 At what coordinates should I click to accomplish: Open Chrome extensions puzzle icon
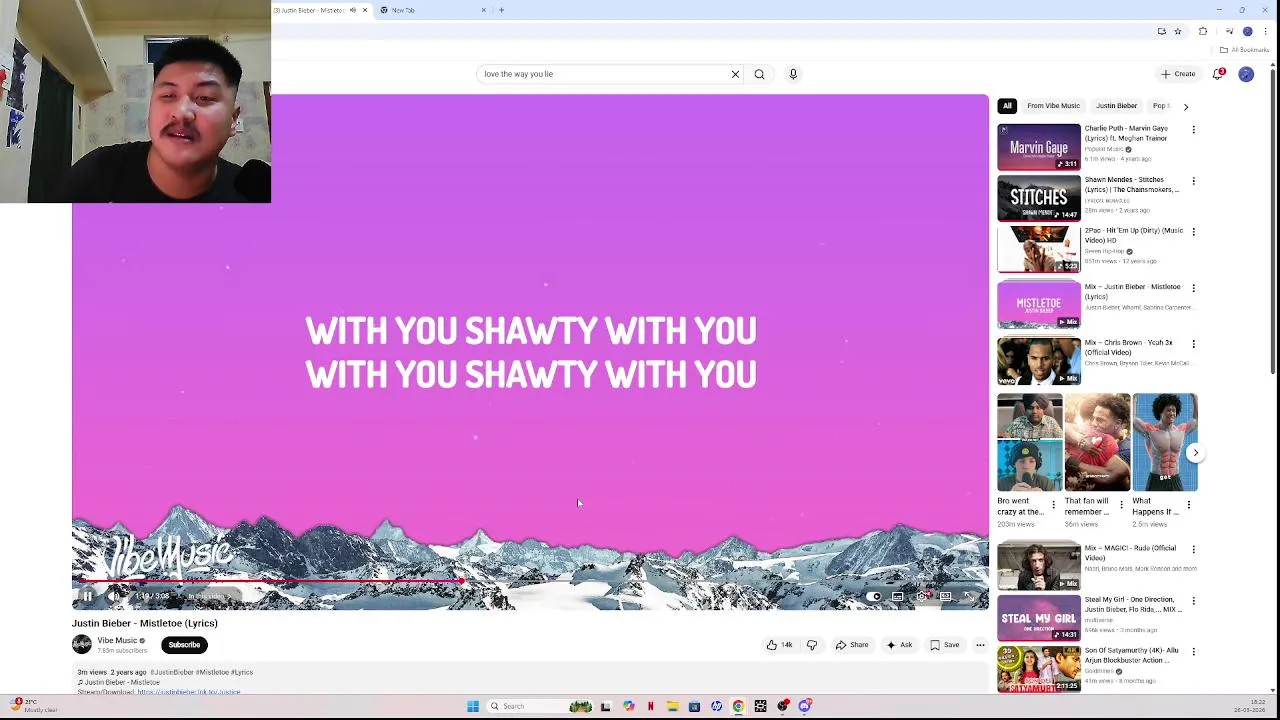pos(1203,31)
